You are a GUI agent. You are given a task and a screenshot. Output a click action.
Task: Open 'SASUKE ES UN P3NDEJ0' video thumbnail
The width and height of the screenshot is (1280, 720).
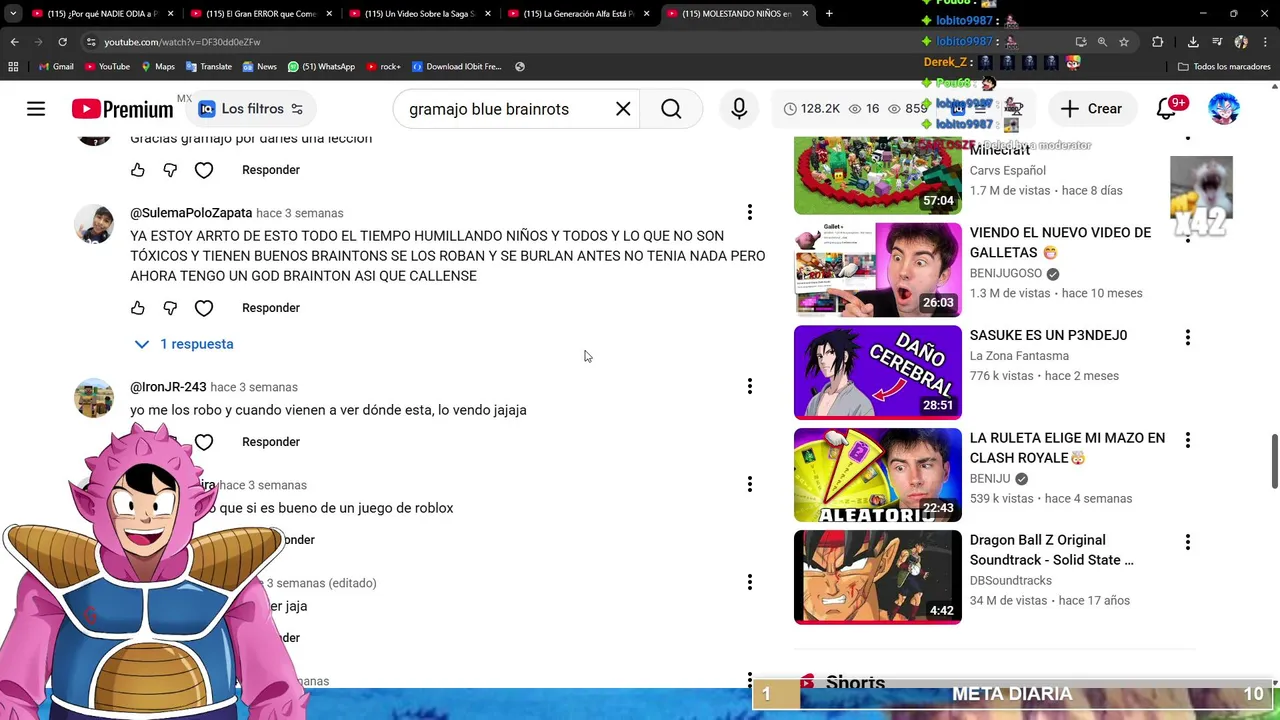click(x=878, y=372)
